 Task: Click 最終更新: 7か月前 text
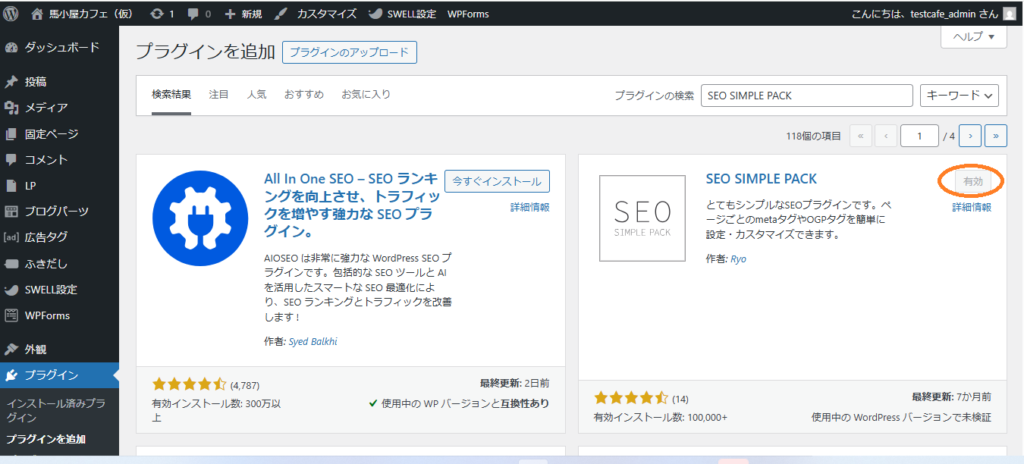952,397
